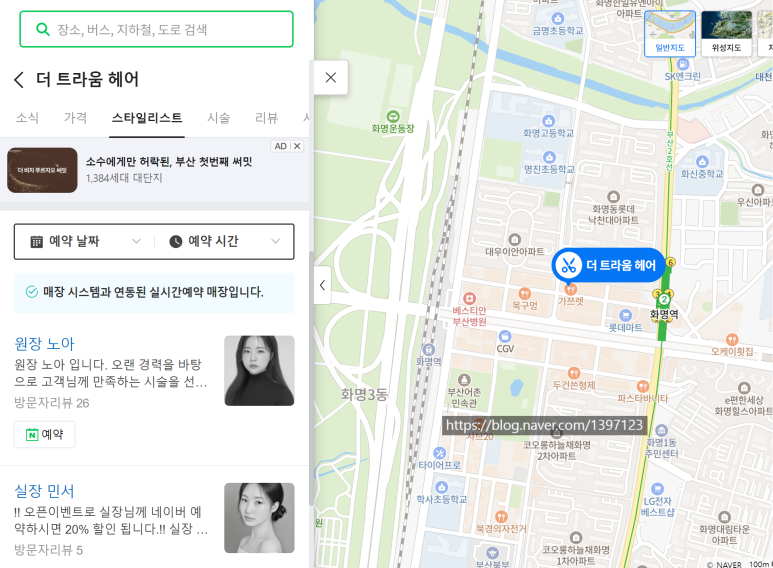Click the 화신중학교 school marker
The height and width of the screenshot is (568, 773).
(702, 162)
